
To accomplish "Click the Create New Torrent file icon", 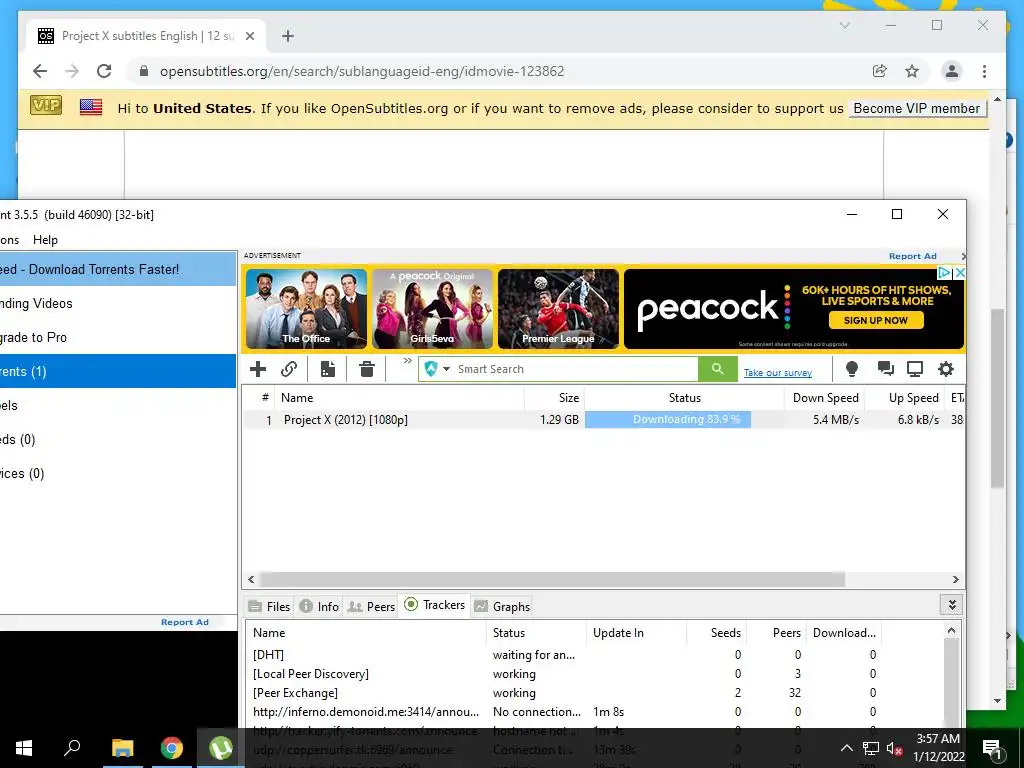I will pyautogui.click(x=328, y=369).
